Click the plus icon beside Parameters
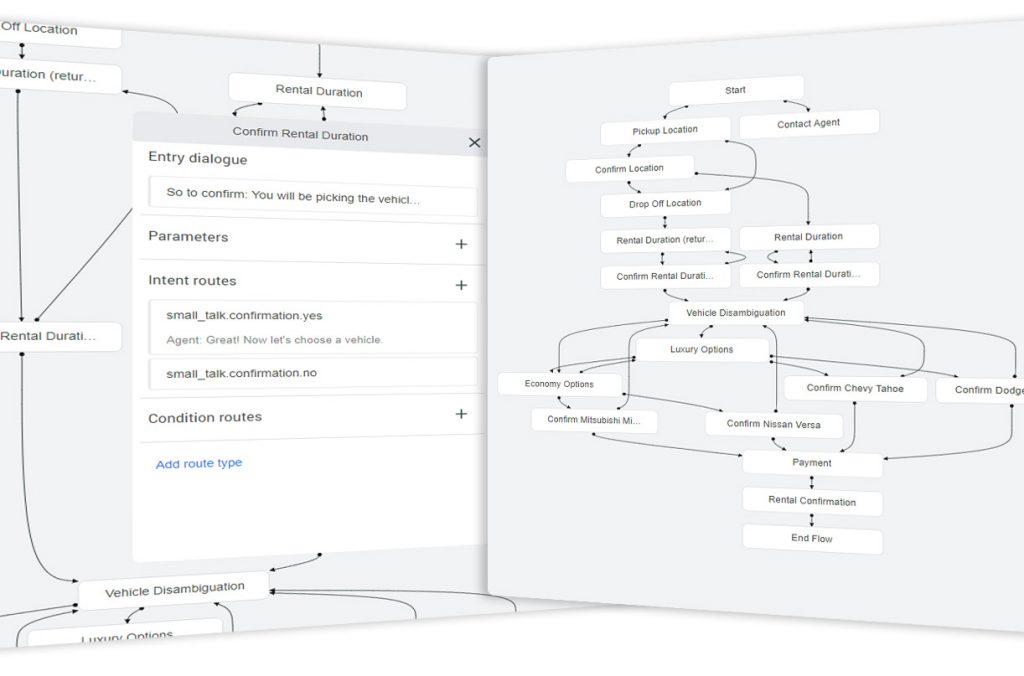 (x=461, y=244)
